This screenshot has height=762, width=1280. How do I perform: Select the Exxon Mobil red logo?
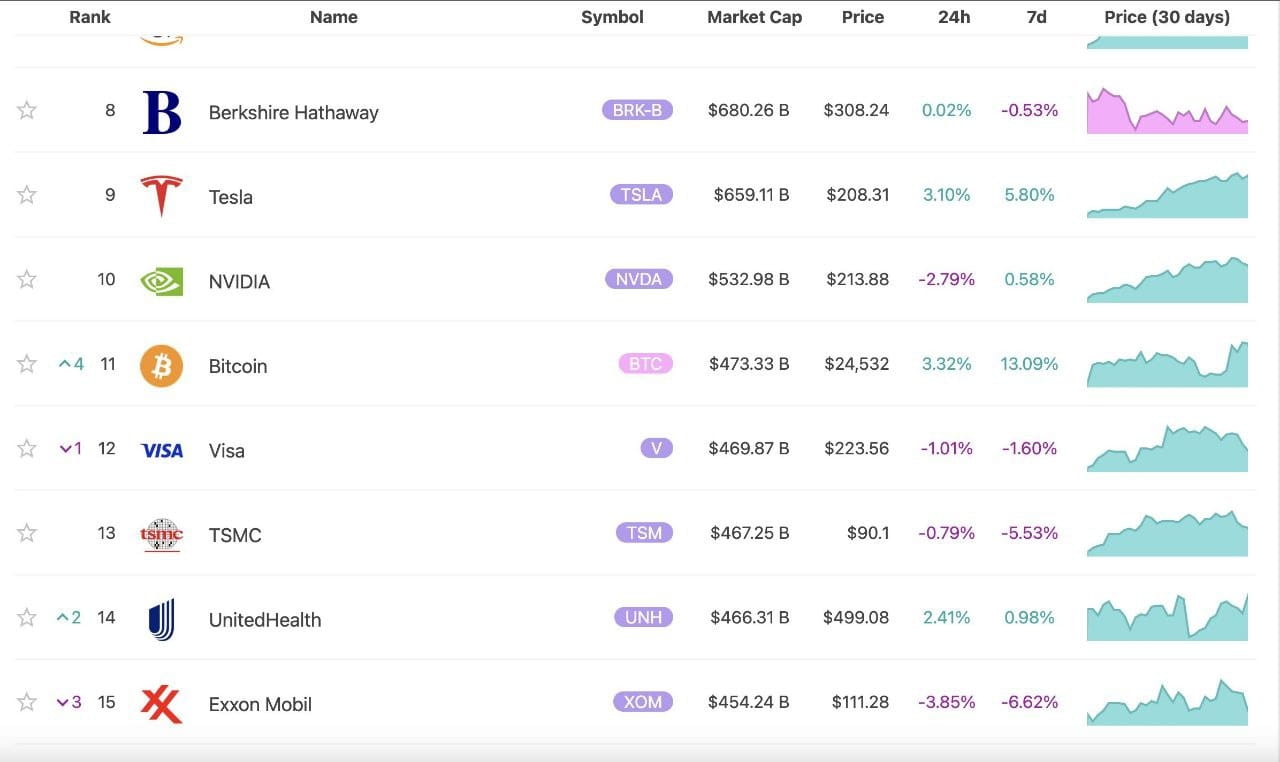160,703
